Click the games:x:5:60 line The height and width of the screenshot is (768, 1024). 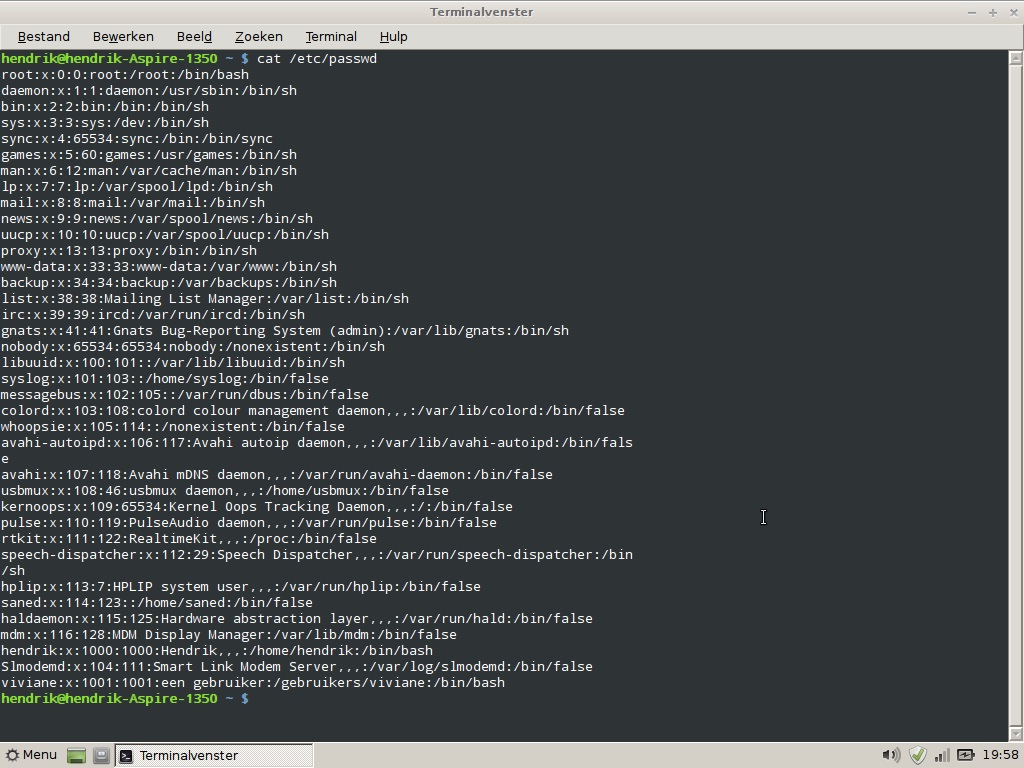click(x=149, y=155)
